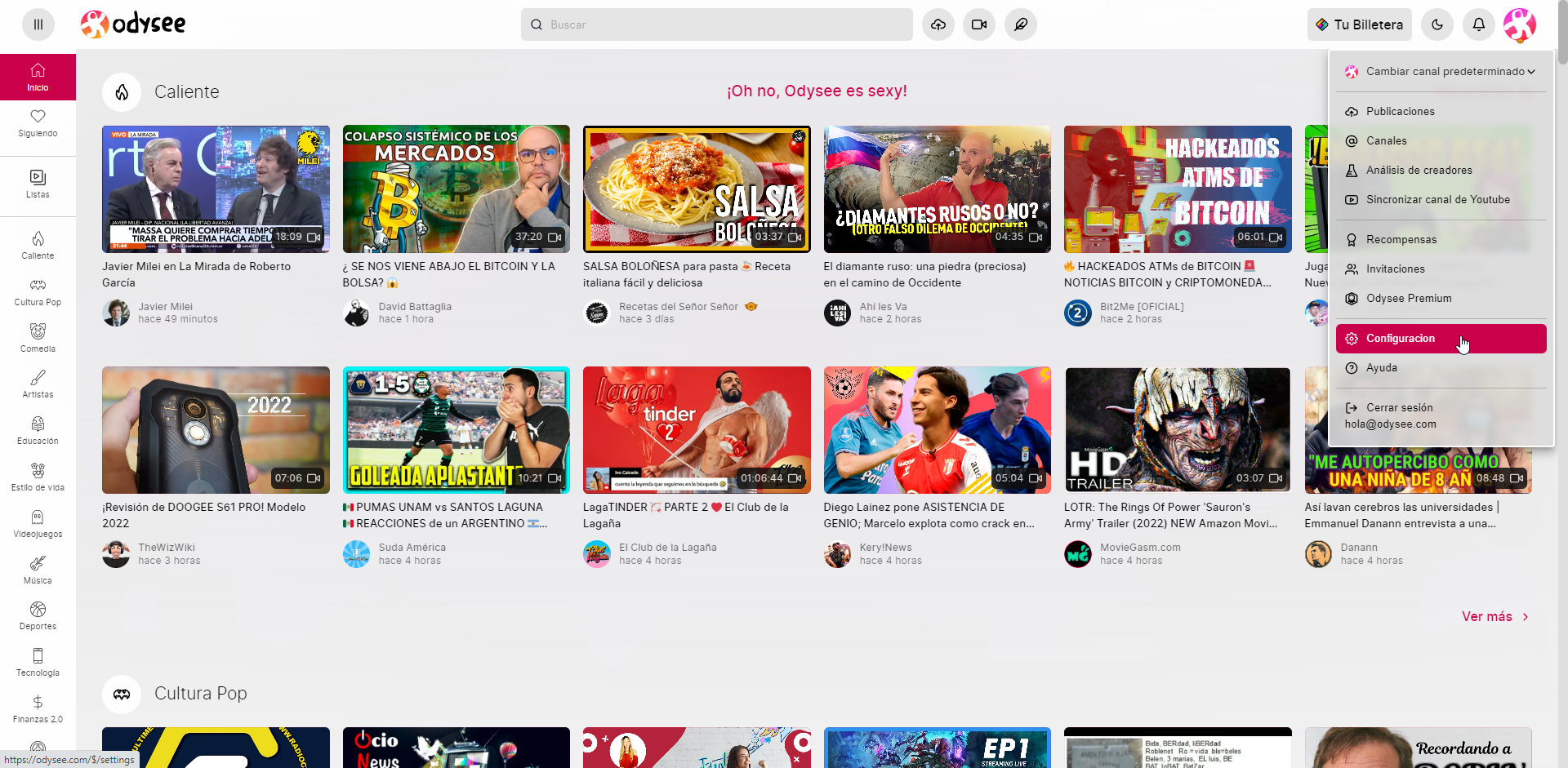
Task: Open Siguiendo heart in sidebar
Action: tap(38, 123)
